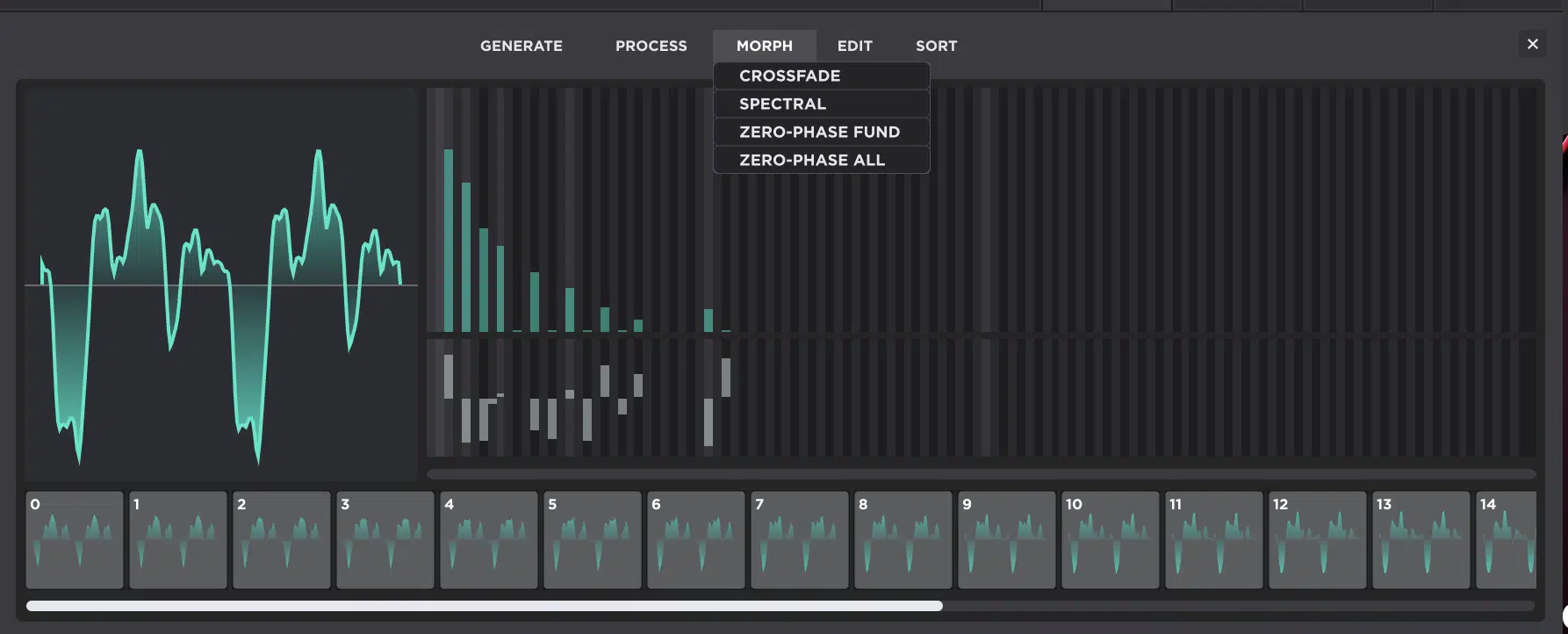Open wavetable frame 12 thumbnail
This screenshot has height=634, width=1568.
pos(1318,540)
